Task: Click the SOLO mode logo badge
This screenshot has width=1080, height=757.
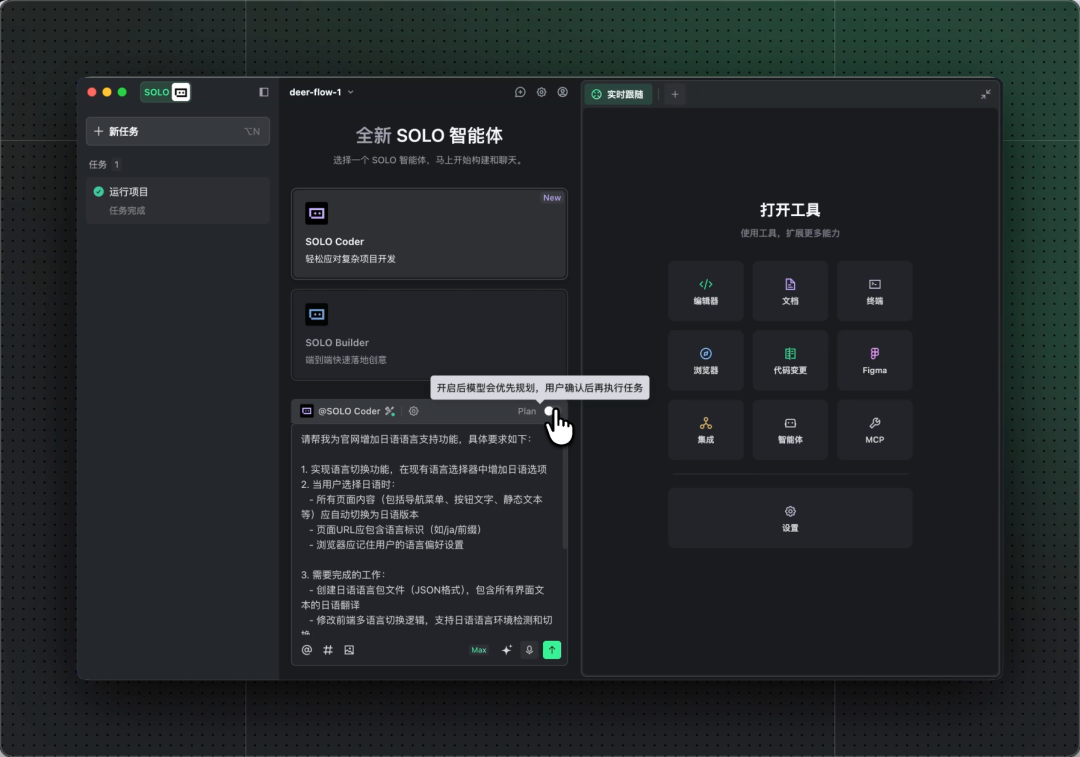Action: [x=165, y=92]
